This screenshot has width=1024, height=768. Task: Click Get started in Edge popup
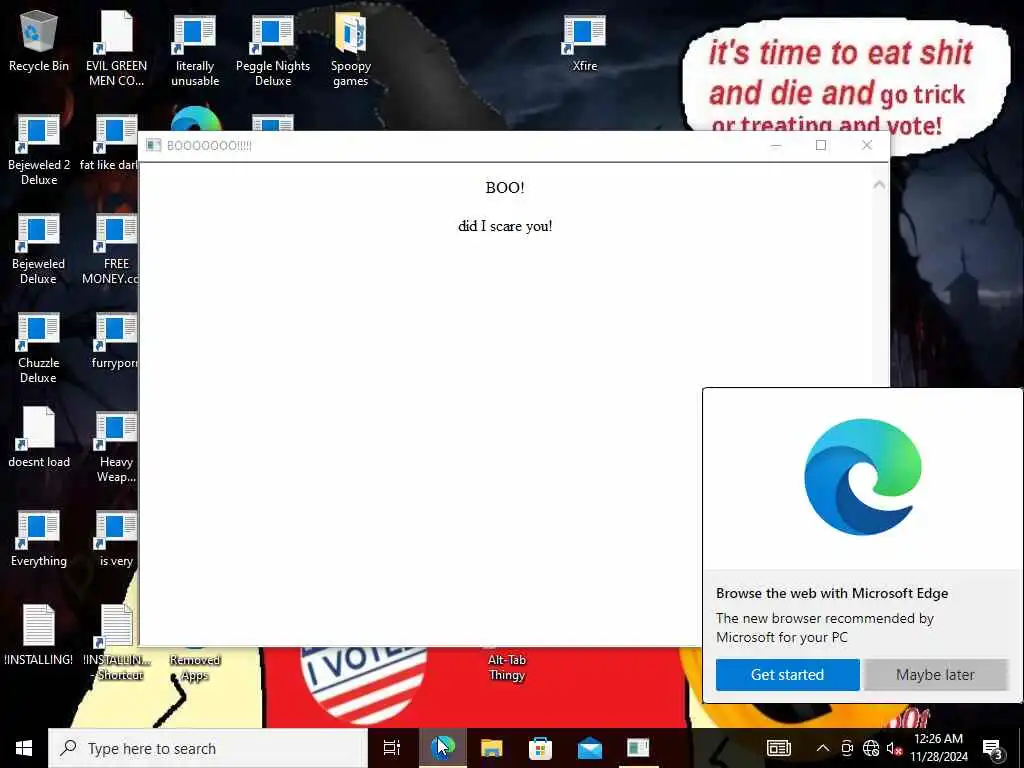click(x=787, y=674)
